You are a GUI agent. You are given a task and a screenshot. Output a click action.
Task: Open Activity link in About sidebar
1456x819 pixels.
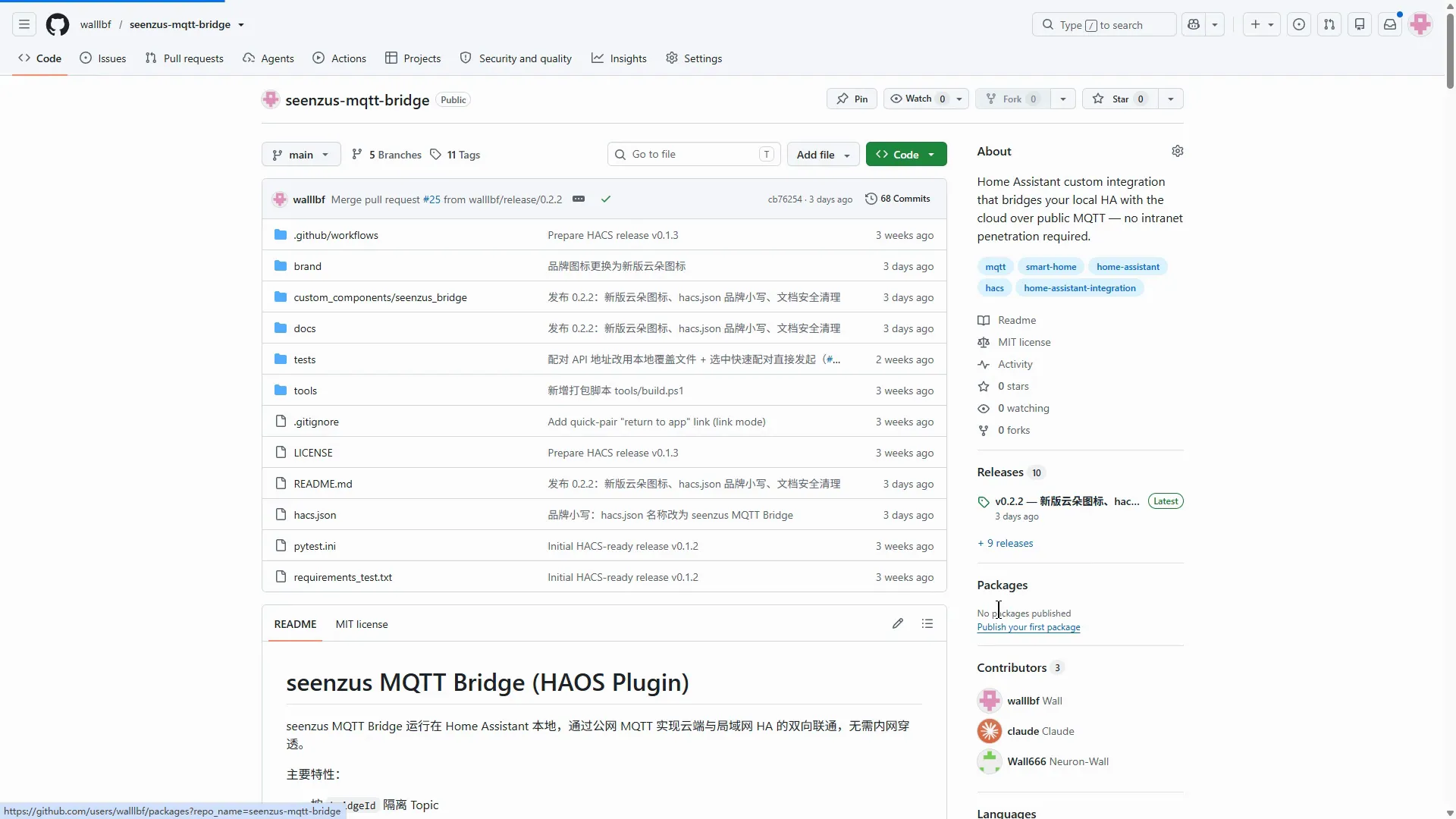pyautogui.click(x=1015, y=364)
